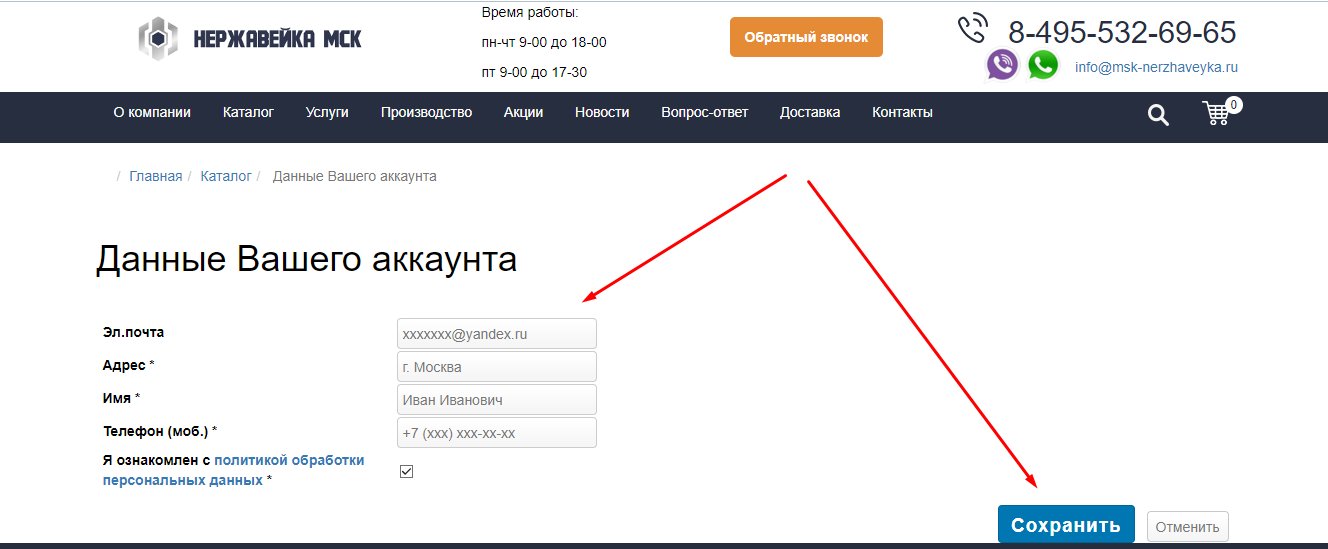Call the 8-495-532-69-65 phone number
This screenshot has height=549, width=1328.
click(1122, 32)
